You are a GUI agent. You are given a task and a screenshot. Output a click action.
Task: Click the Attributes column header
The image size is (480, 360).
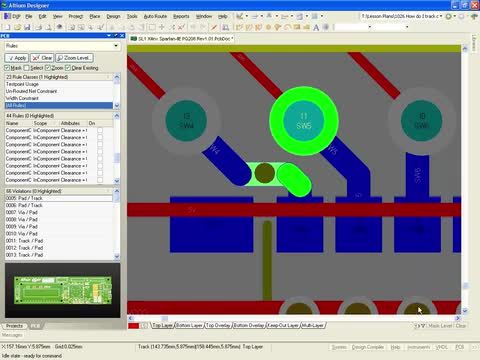coord(73,123)
